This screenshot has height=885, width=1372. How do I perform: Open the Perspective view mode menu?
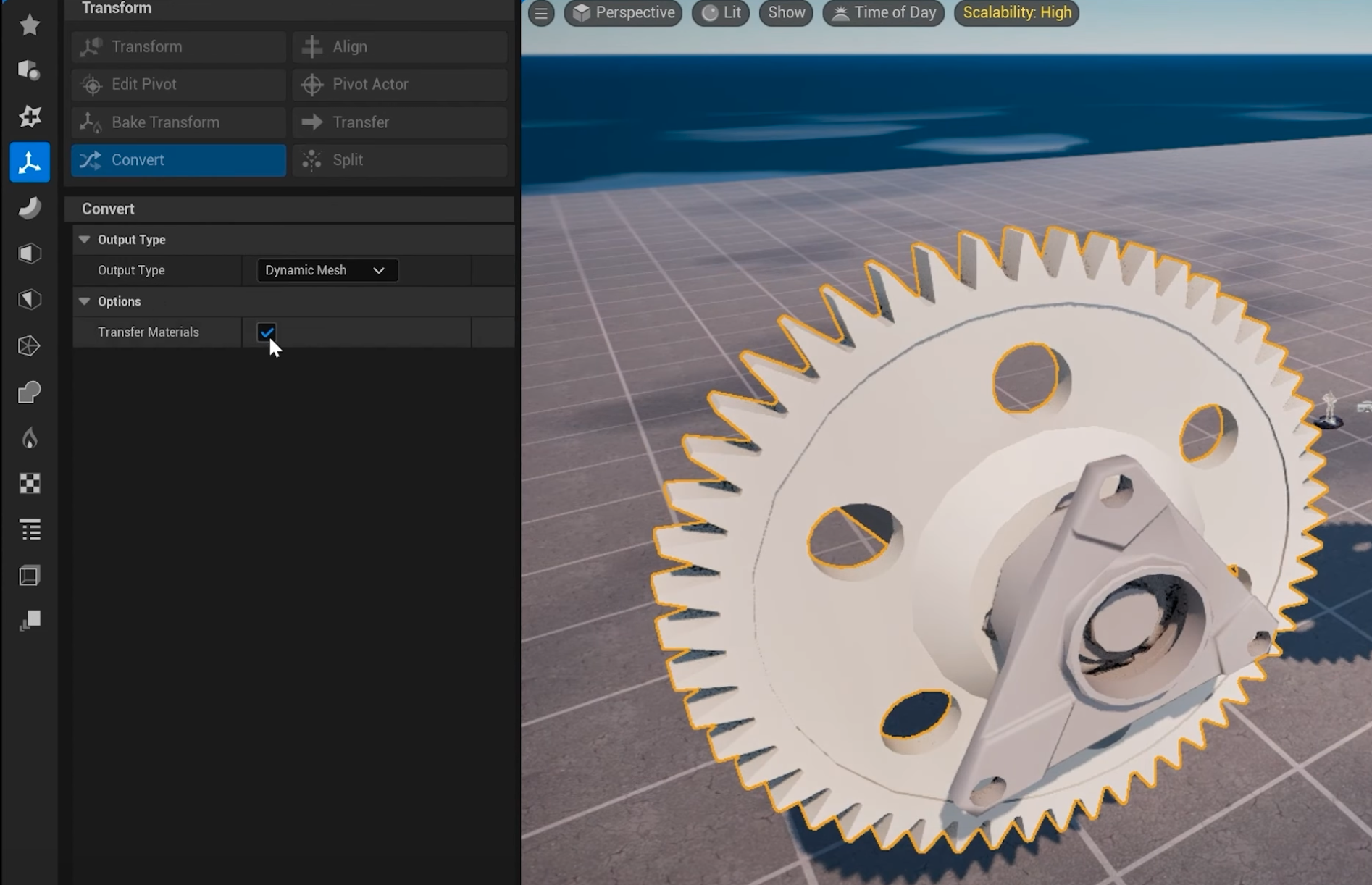(623, 13)
